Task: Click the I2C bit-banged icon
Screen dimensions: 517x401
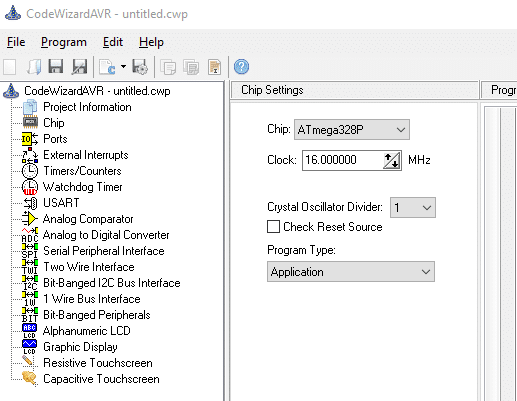Action: click(30, 283)
